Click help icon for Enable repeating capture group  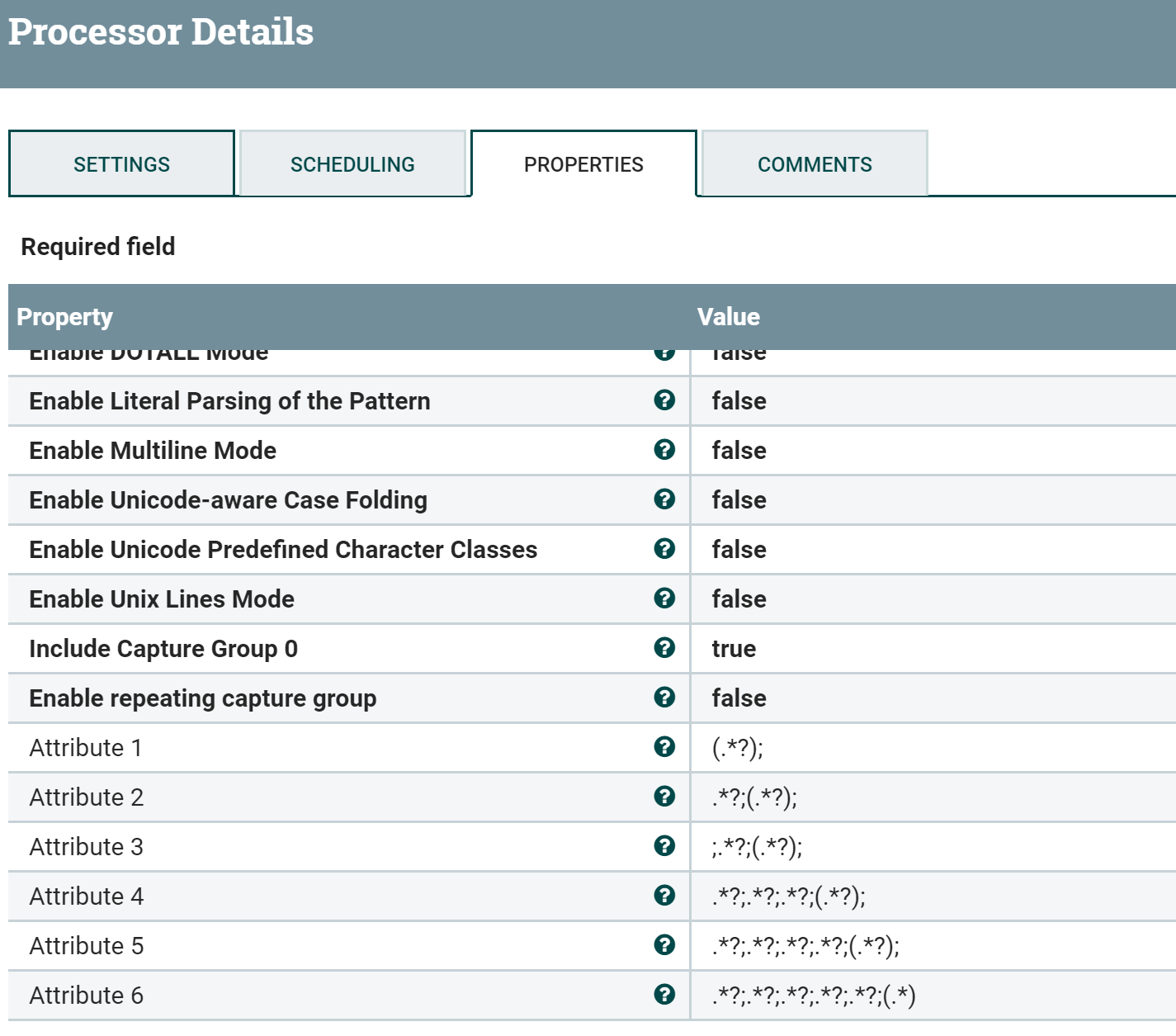pos(664,698)
